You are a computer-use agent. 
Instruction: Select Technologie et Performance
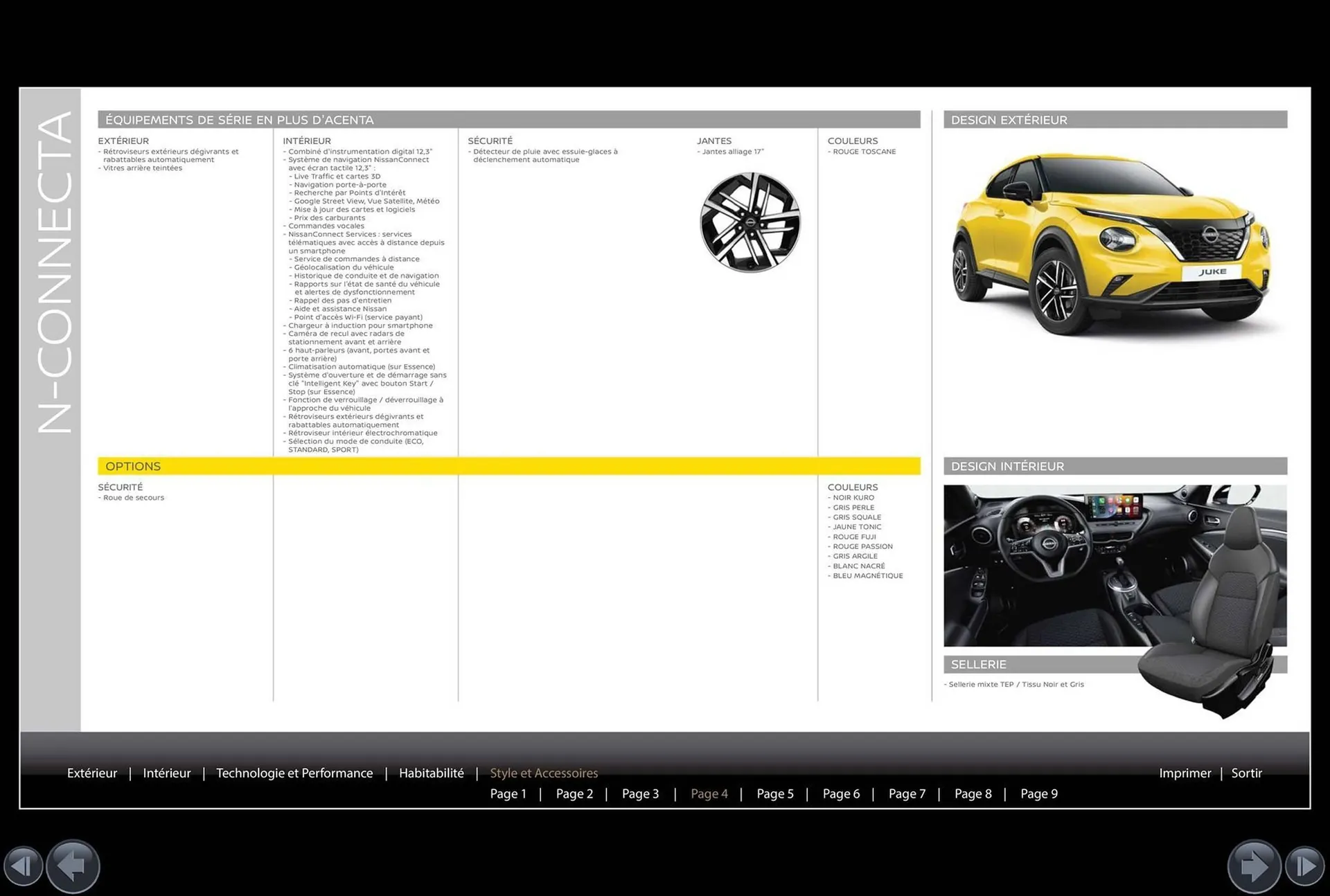294,773
